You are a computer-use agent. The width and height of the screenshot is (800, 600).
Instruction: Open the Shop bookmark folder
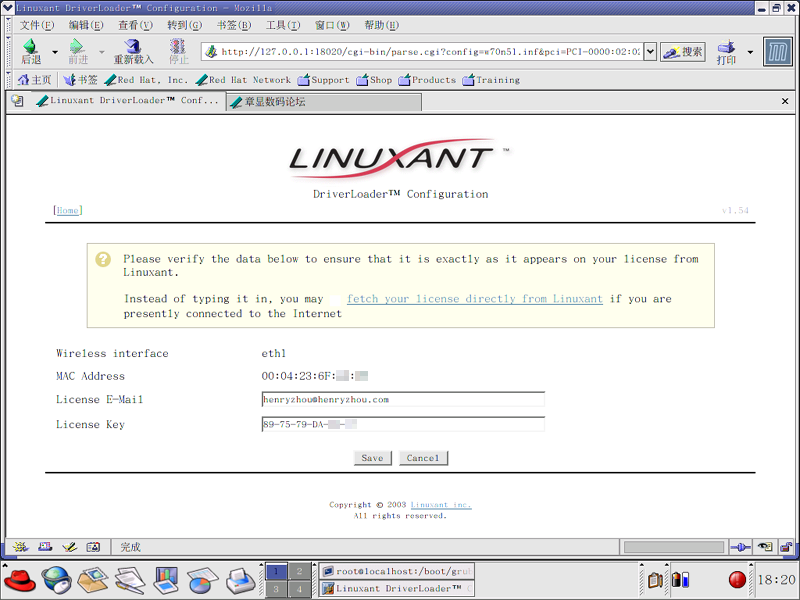click(374, 80)
